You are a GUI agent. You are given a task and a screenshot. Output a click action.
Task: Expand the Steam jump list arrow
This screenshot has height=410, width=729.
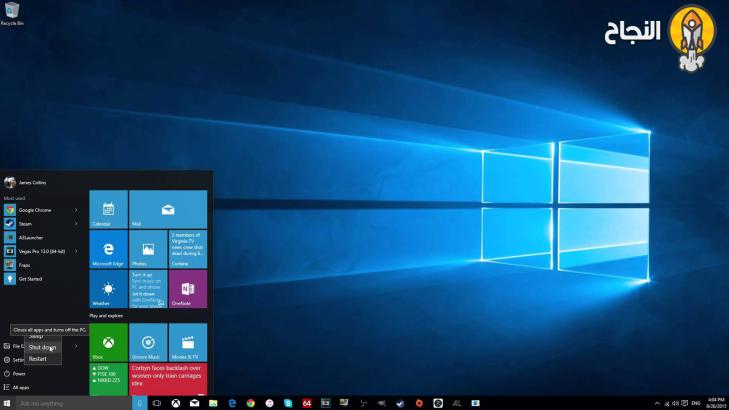coord(76,224)
